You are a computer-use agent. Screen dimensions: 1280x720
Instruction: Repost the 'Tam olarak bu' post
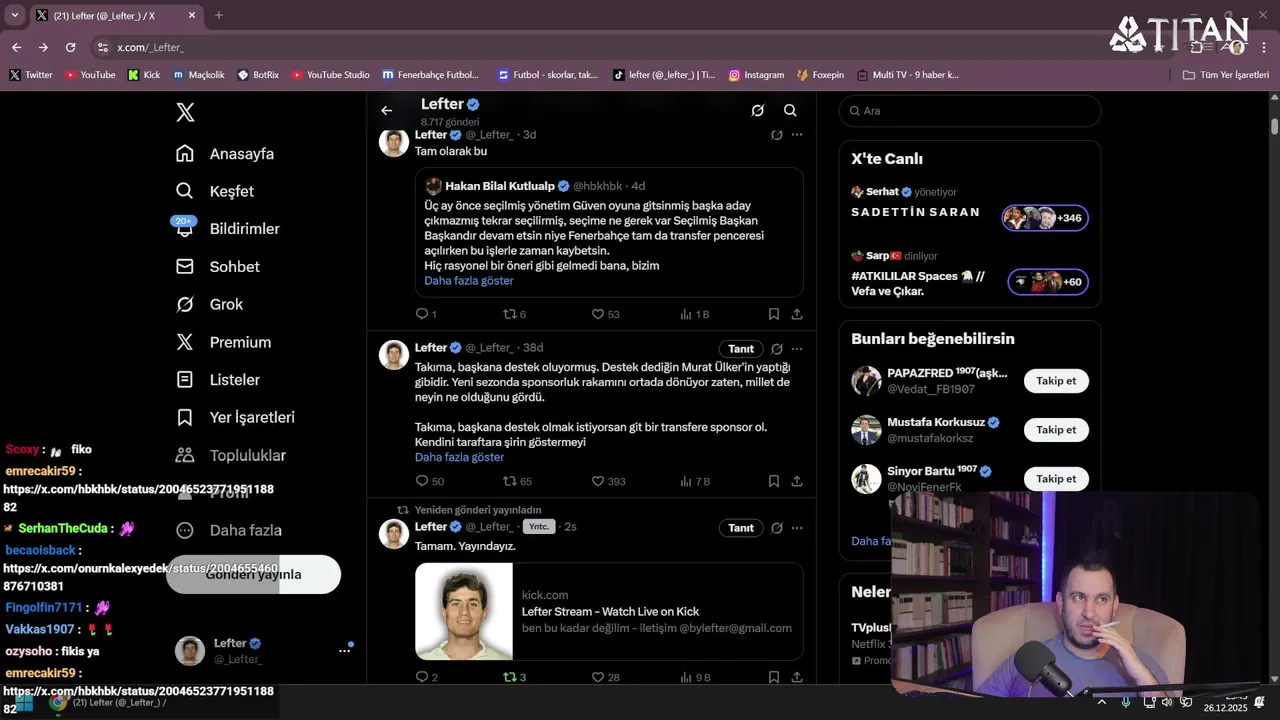coord(514,314)
